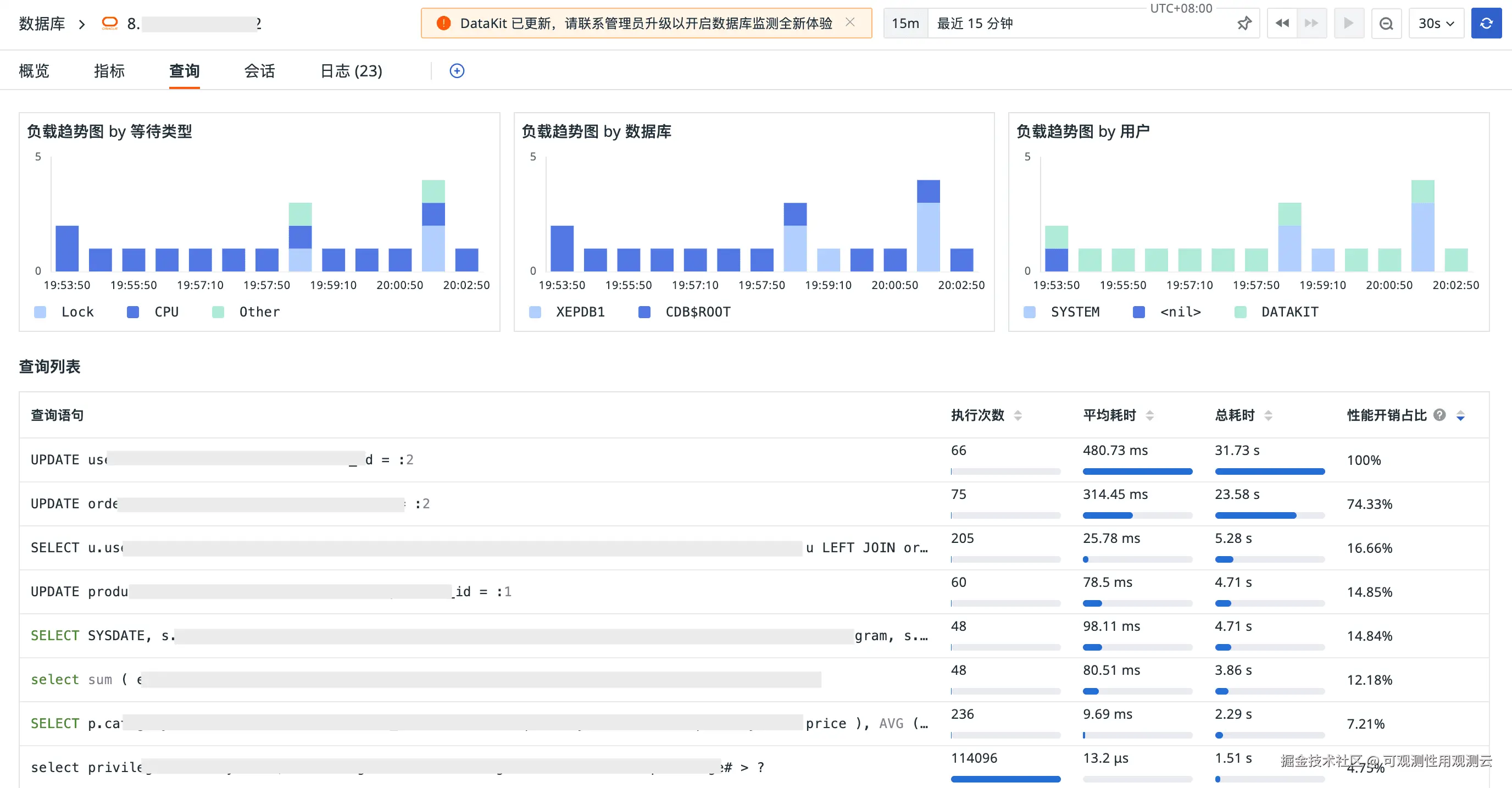Click the blue refresh icon button
Screen dimensions: 1512x788
coord(1486,24)
